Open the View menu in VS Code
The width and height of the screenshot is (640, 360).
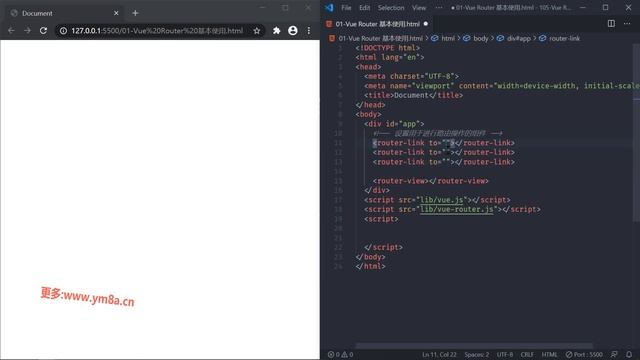click(x=419, y=7)
